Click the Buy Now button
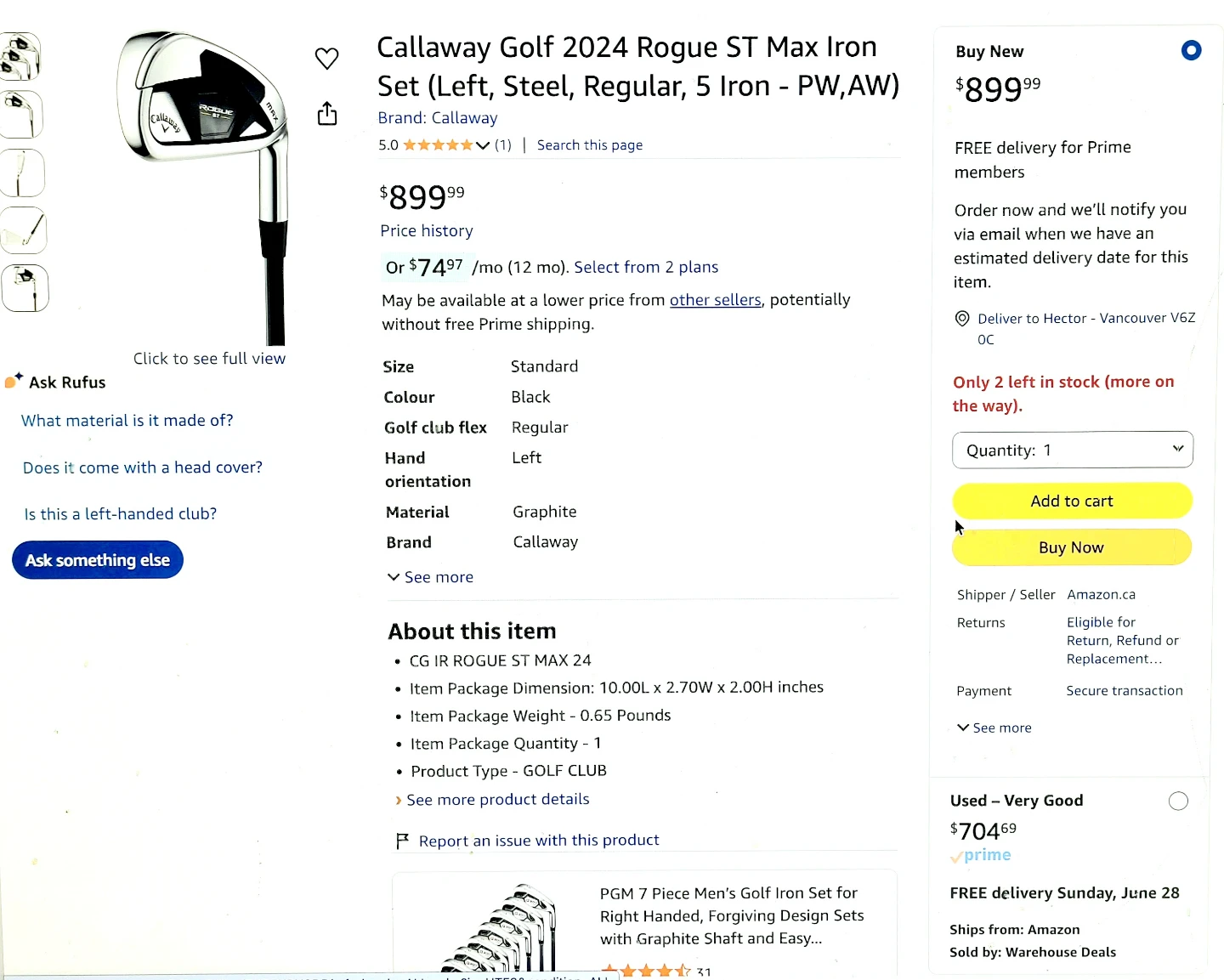Viewport: 1224px width, 980px height. [1072, 547]
